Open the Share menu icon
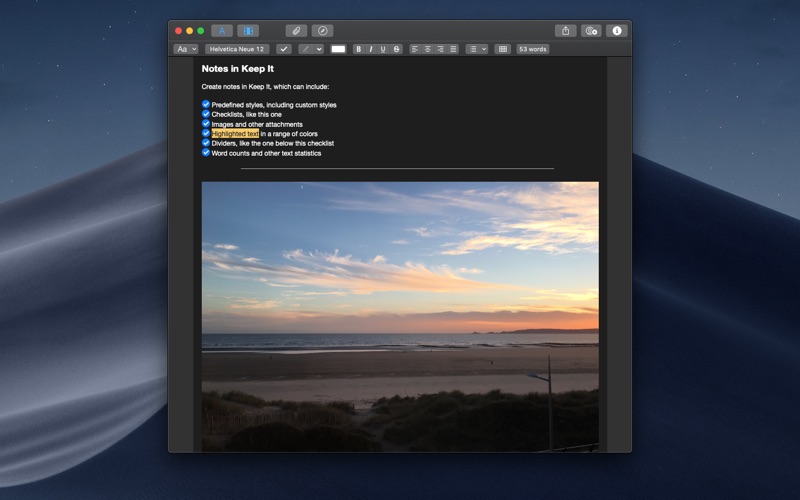This screenshot has width=800, height=500. click(566, 31)
